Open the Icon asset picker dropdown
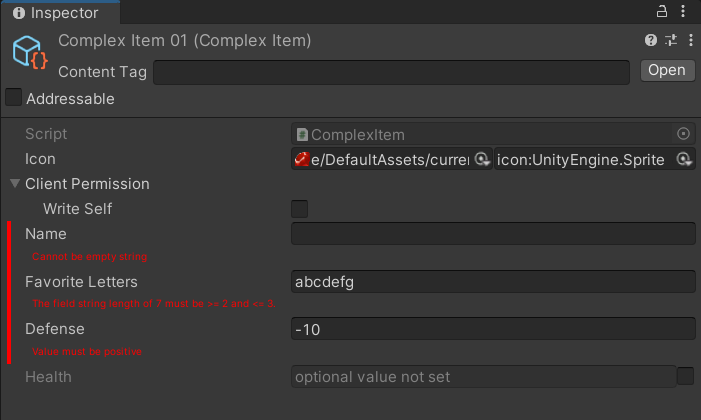The image size is (701, 420). tap(481, 159)
